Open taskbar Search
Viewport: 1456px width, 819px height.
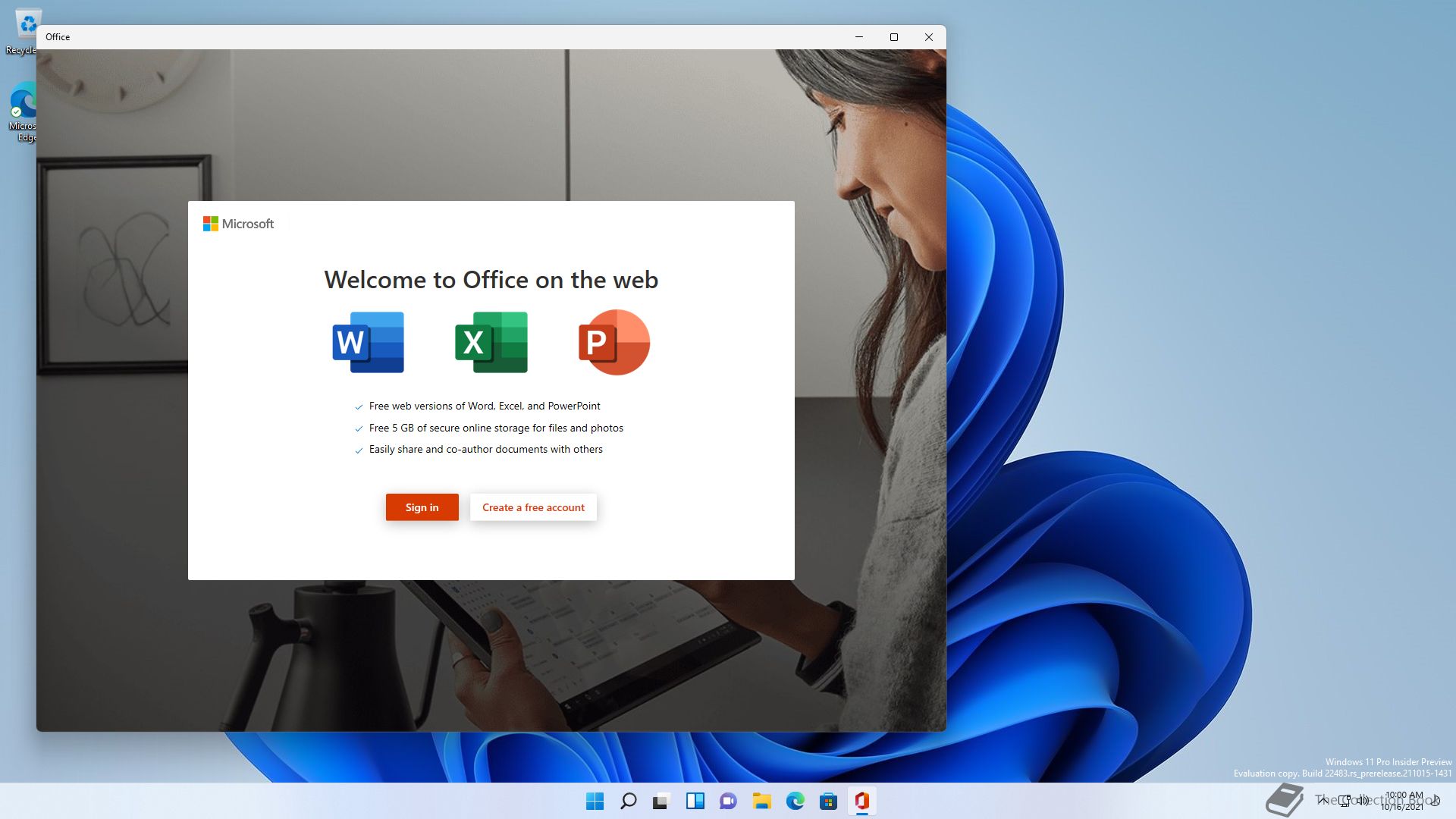pyautogui.click(x=629, y=801)
